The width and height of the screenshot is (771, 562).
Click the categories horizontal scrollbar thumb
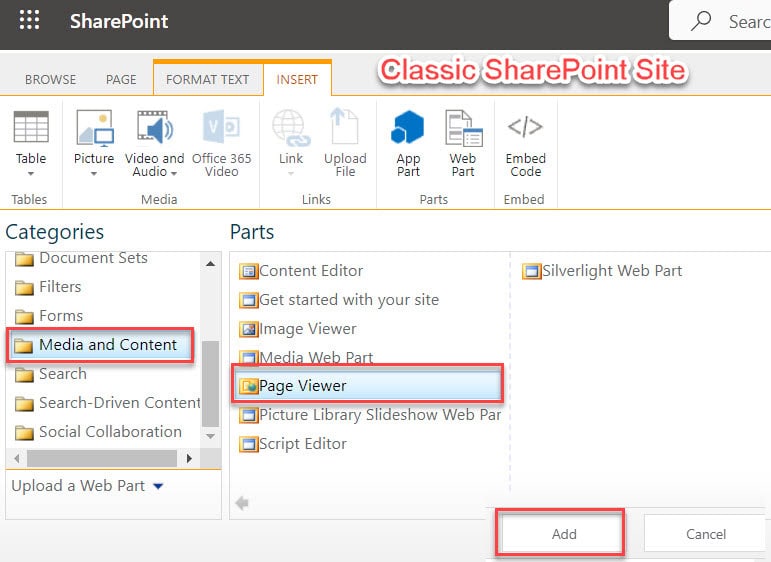tap(102, 459)
